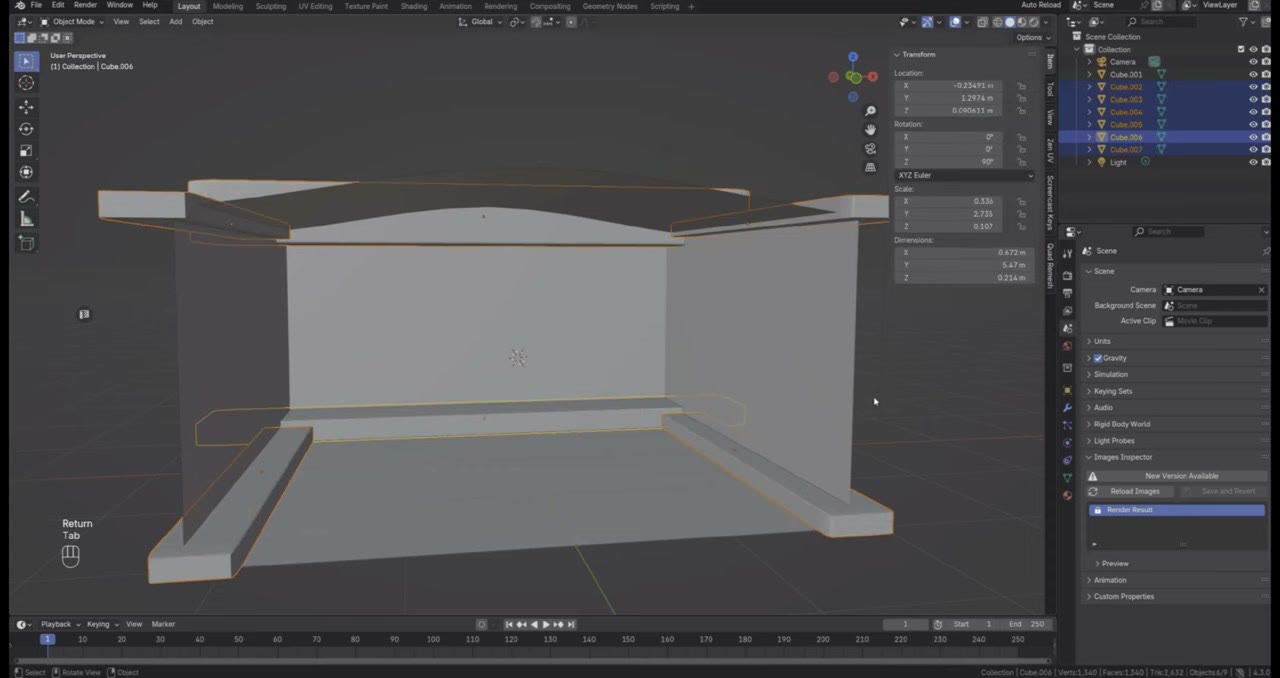Toggle Collection exclude checkbox in outliner
Viewport: 1280px width, 678px height.
coord(1241,49)
